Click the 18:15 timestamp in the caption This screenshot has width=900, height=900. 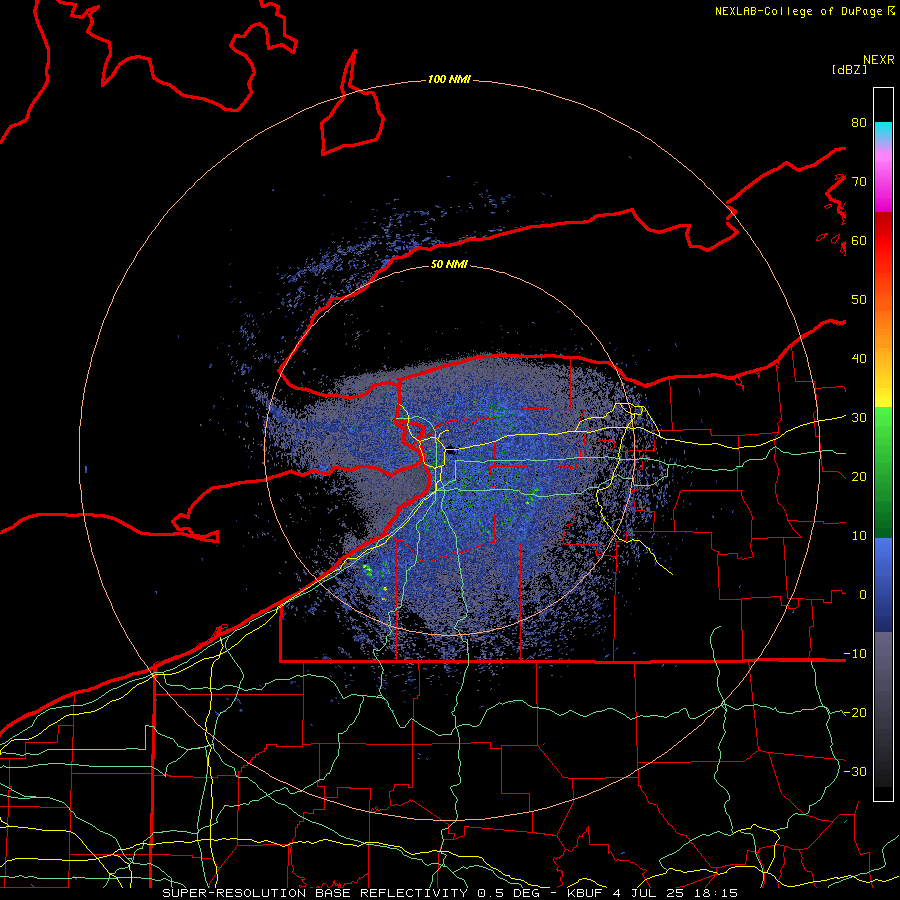[x=718, y=893]
